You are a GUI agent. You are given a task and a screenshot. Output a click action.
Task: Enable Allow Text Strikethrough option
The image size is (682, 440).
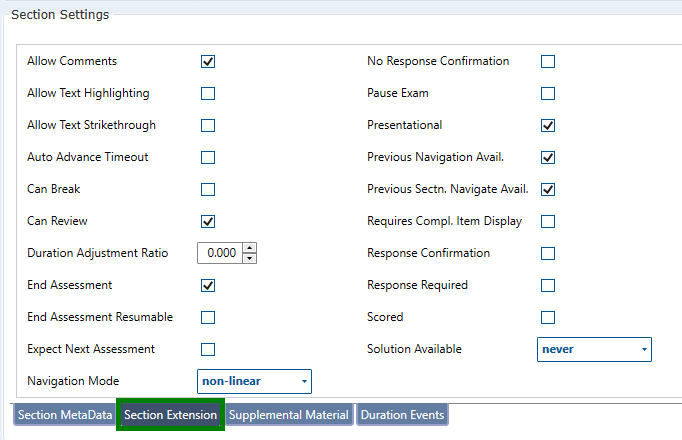click(x=208, y=125)
